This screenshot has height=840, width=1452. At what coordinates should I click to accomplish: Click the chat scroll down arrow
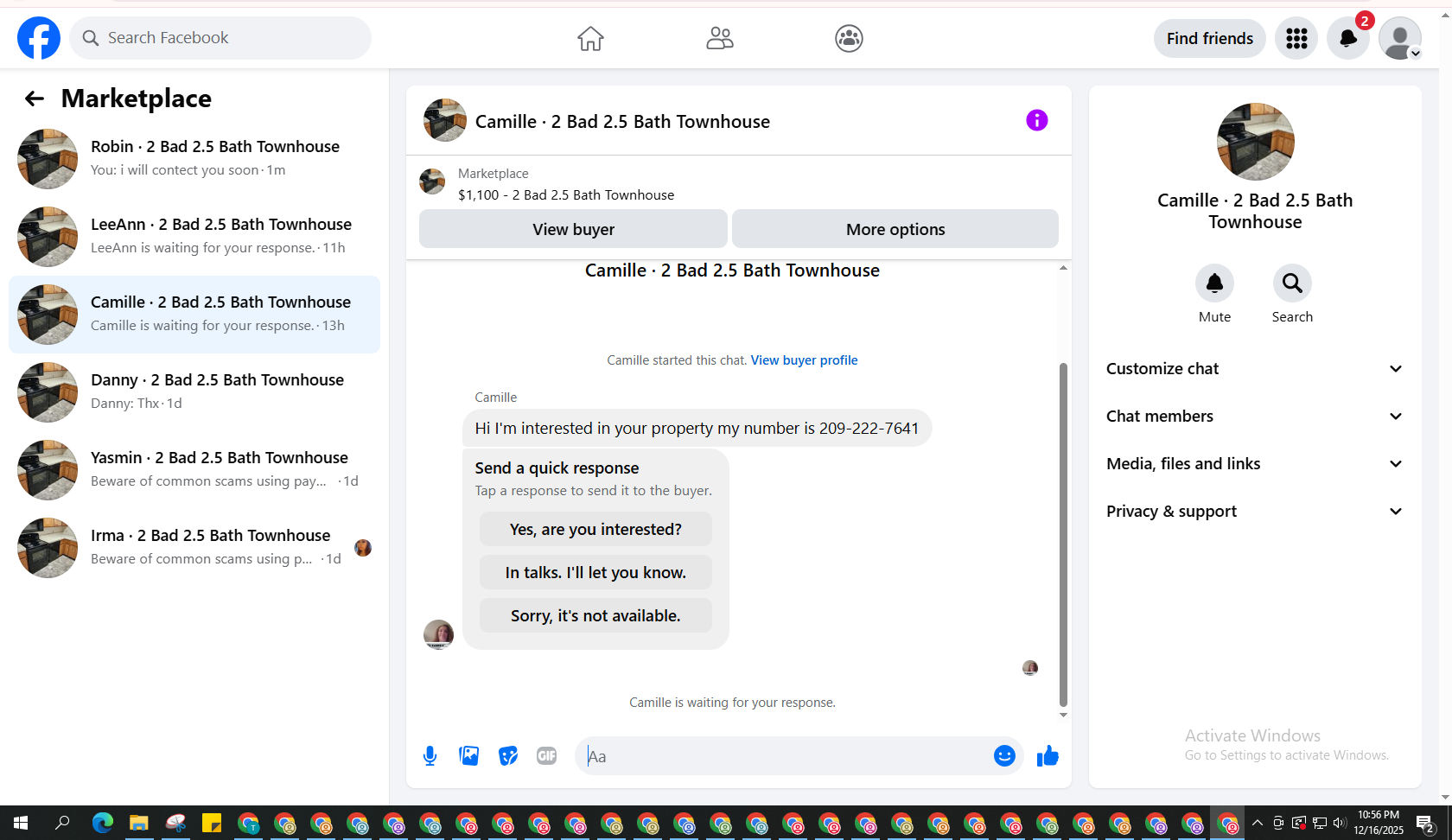[x=1063, y=716]
